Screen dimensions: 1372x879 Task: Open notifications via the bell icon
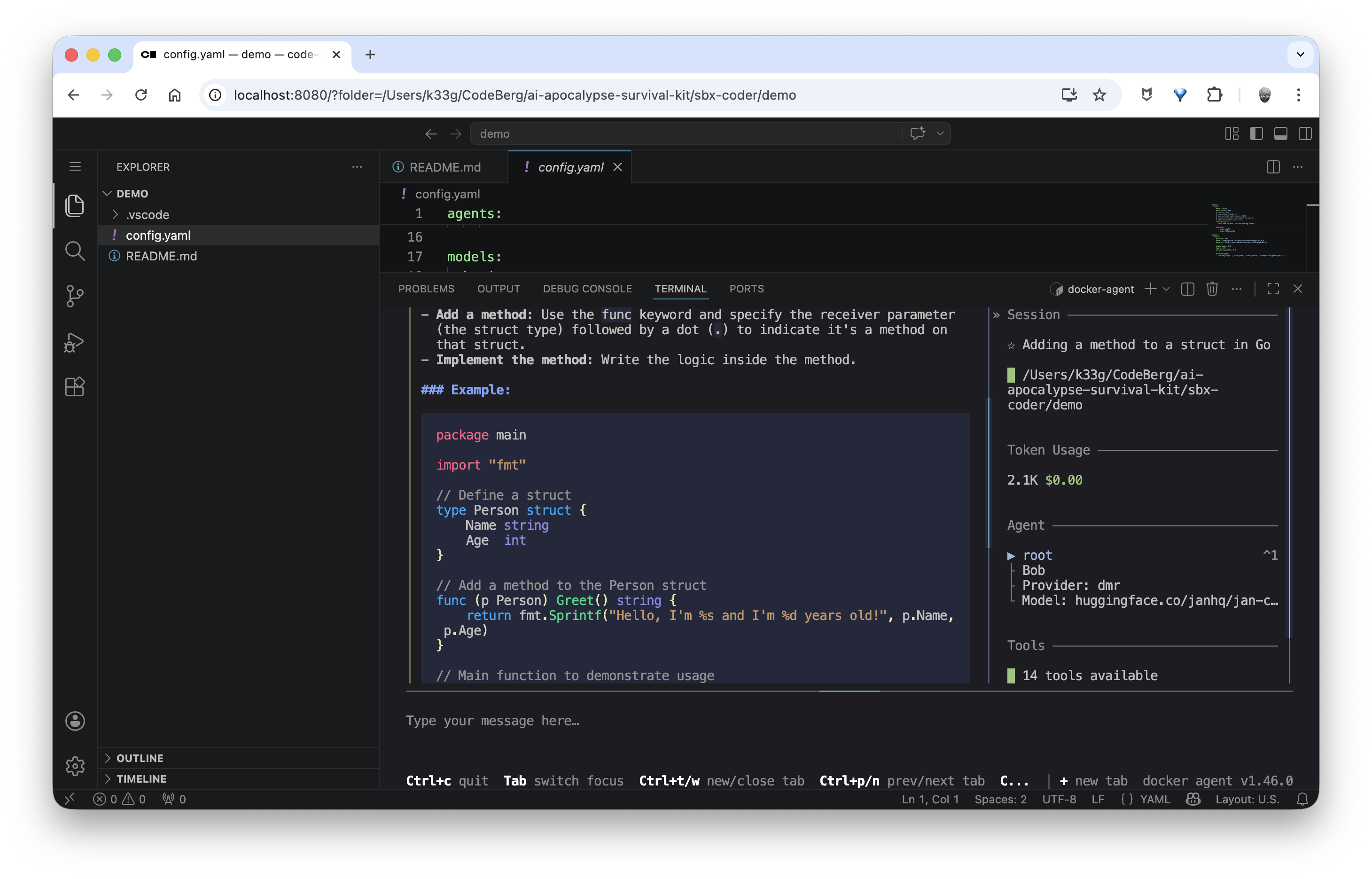(1303, 799)
